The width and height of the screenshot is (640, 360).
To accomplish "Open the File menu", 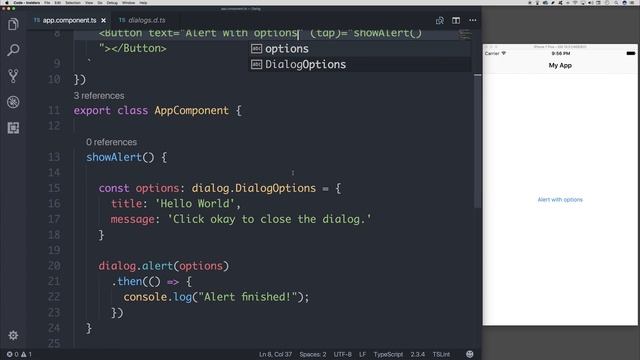I will [47, 2].
